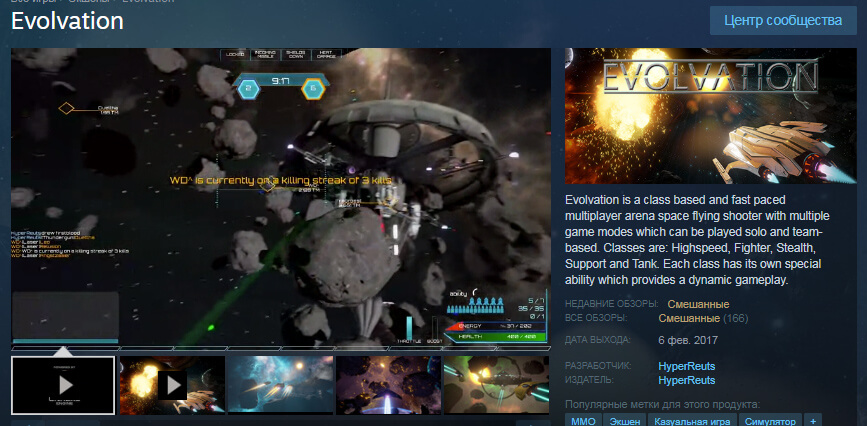
Task: Open all reviews Смешанные (166) summary
Action: [703, 319]
